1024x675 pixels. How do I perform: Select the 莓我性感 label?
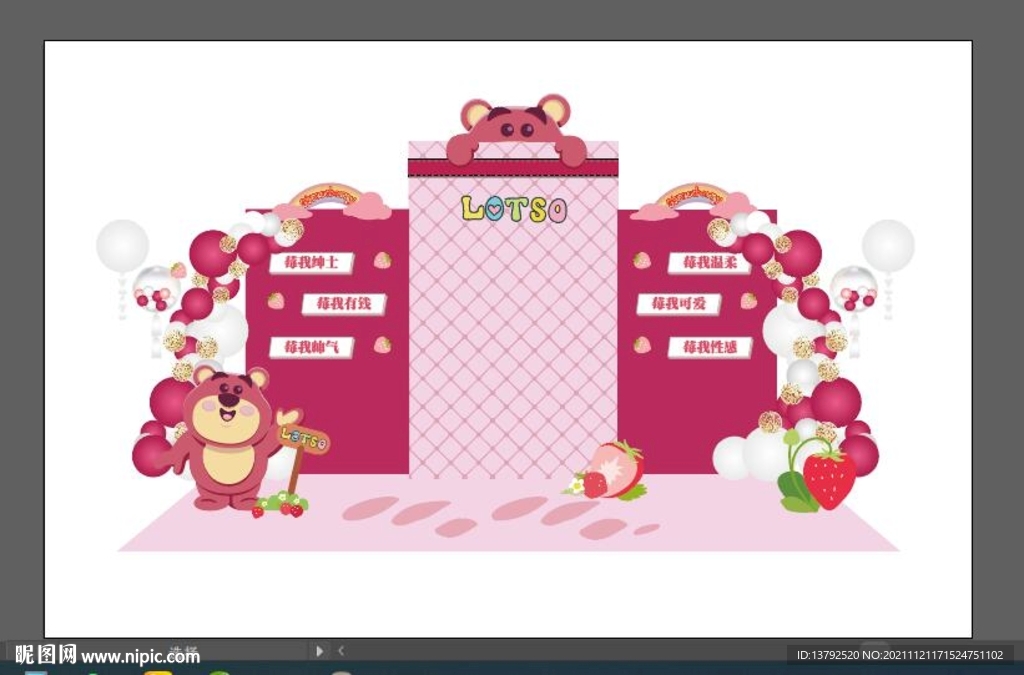709,347
